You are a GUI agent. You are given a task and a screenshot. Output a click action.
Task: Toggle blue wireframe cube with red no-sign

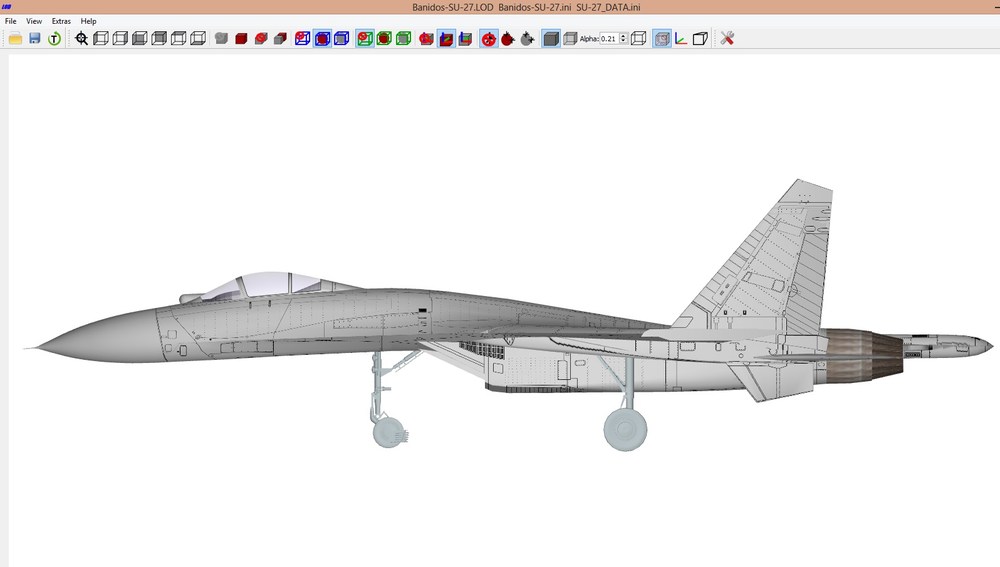(303, 38)
